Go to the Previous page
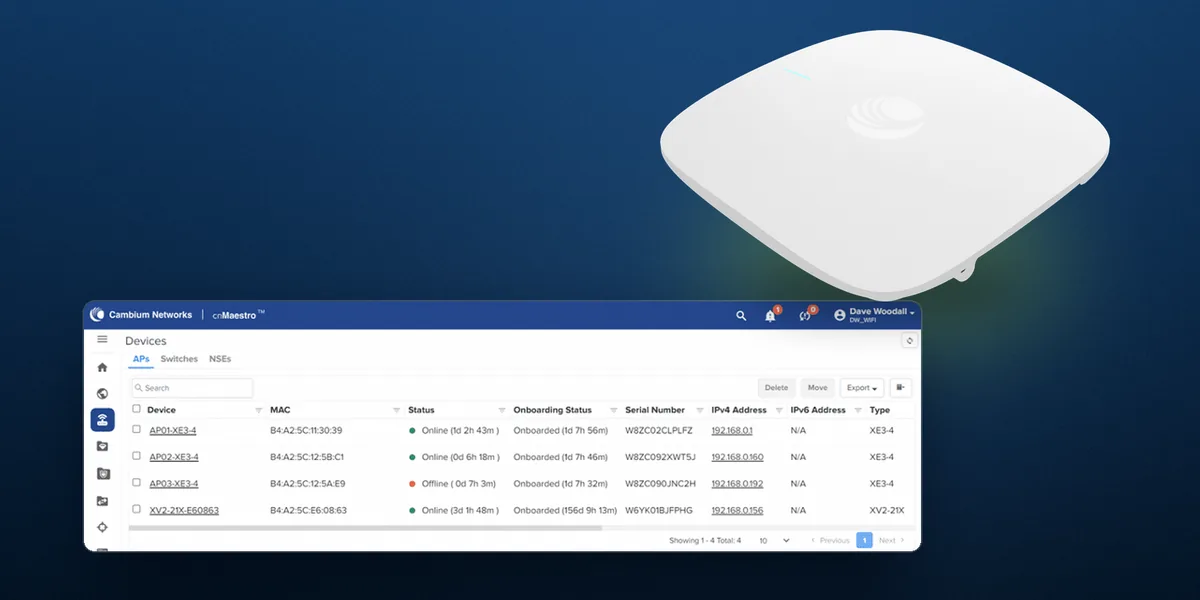1200x600 pixels. (x=830, y=540)
